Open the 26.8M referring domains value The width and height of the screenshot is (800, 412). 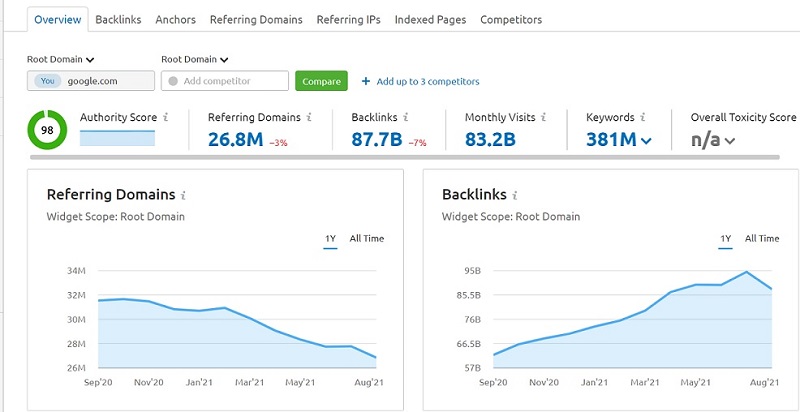(x=236, y=139)
